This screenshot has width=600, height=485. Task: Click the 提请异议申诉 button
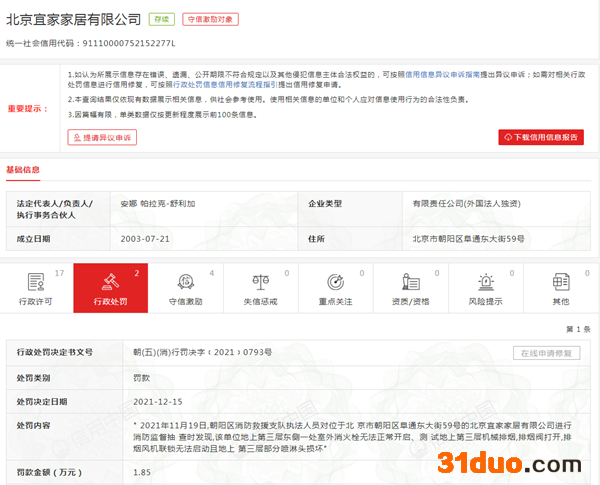[102, 137]
